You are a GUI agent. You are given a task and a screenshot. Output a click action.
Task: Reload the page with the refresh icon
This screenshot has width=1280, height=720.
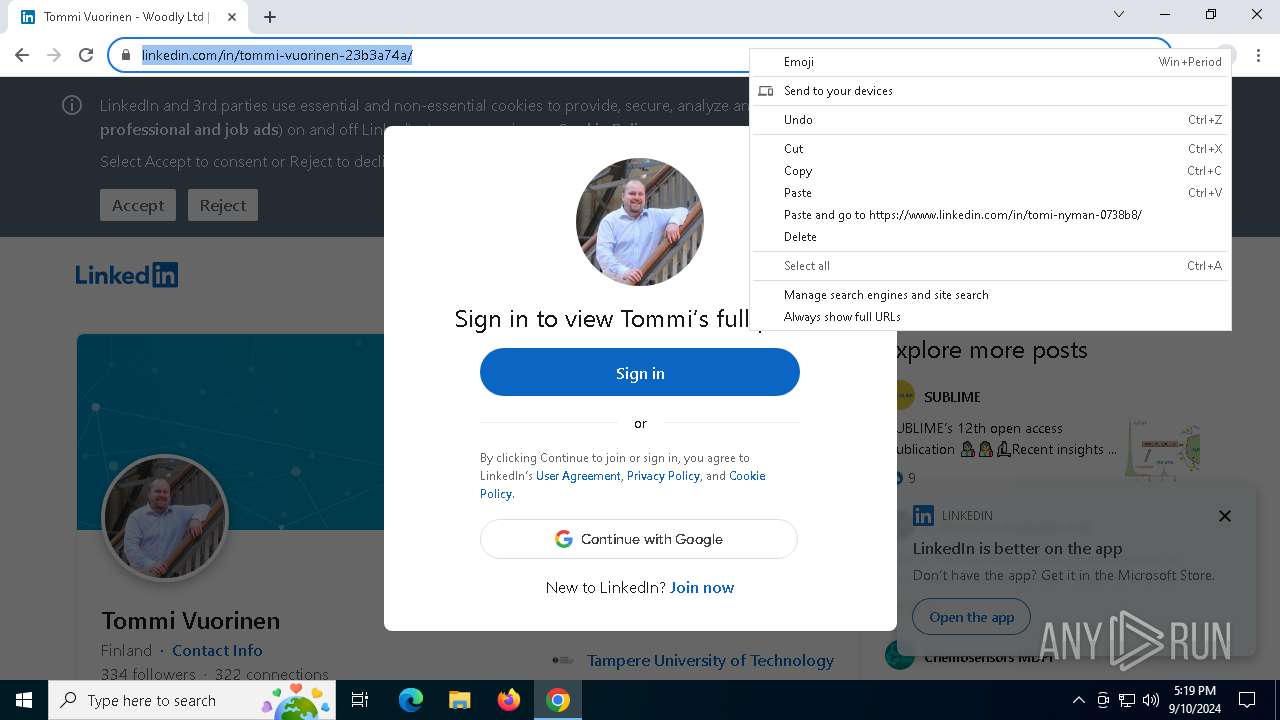tap(86, 55)
